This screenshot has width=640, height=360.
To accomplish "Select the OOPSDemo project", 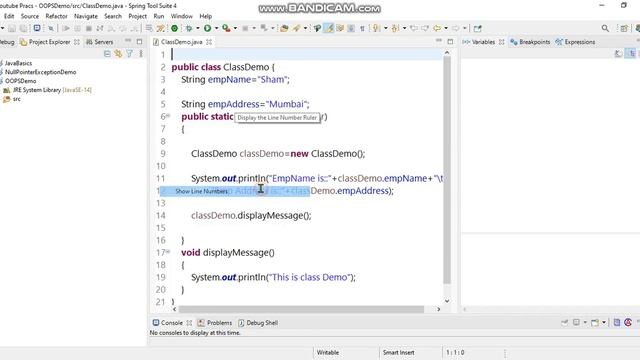I will tap(20, 81).
